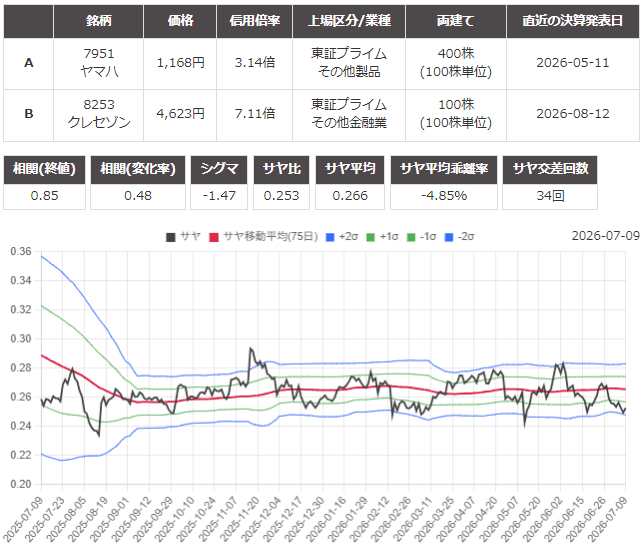Screen dimensions: 643x545
Task: Click the 信用倍率 column header
Action: (x=254, y=21)
